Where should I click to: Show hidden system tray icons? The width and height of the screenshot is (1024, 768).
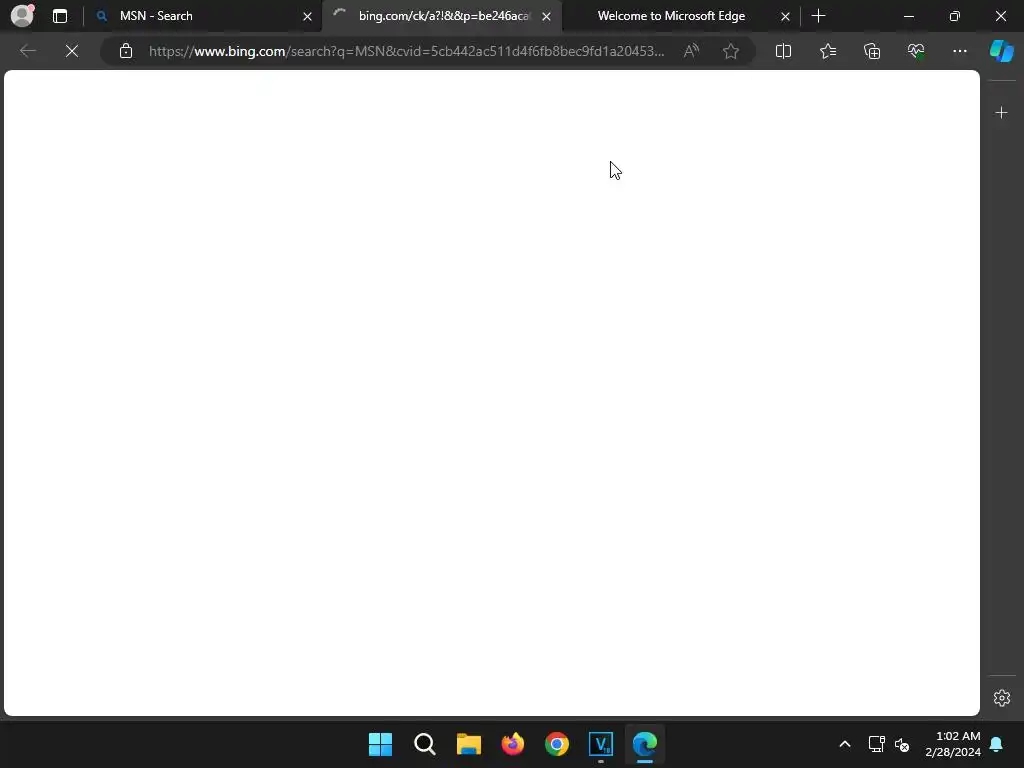pos(844,744)
